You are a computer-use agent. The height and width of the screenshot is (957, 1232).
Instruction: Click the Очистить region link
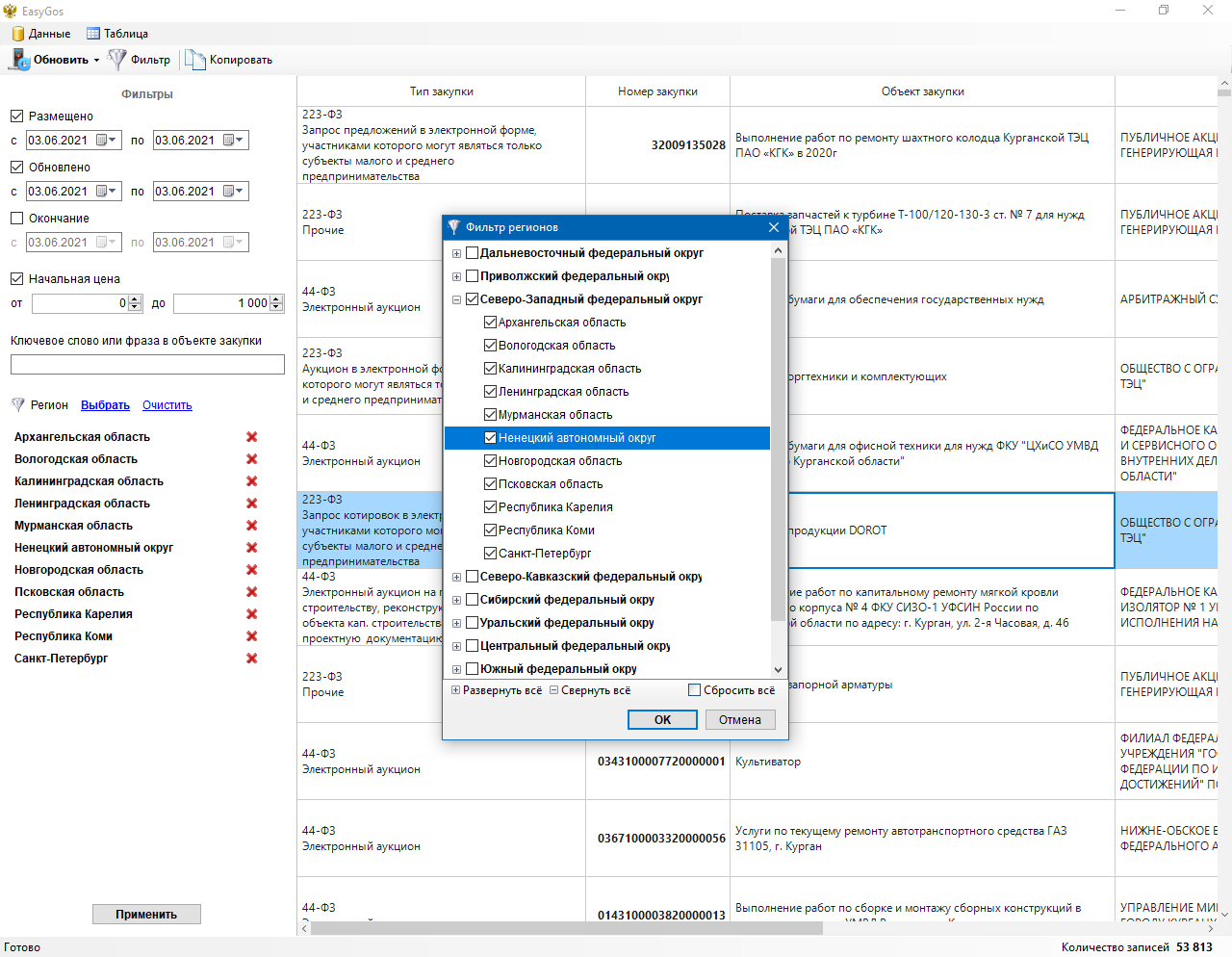[x=167, y=405]
